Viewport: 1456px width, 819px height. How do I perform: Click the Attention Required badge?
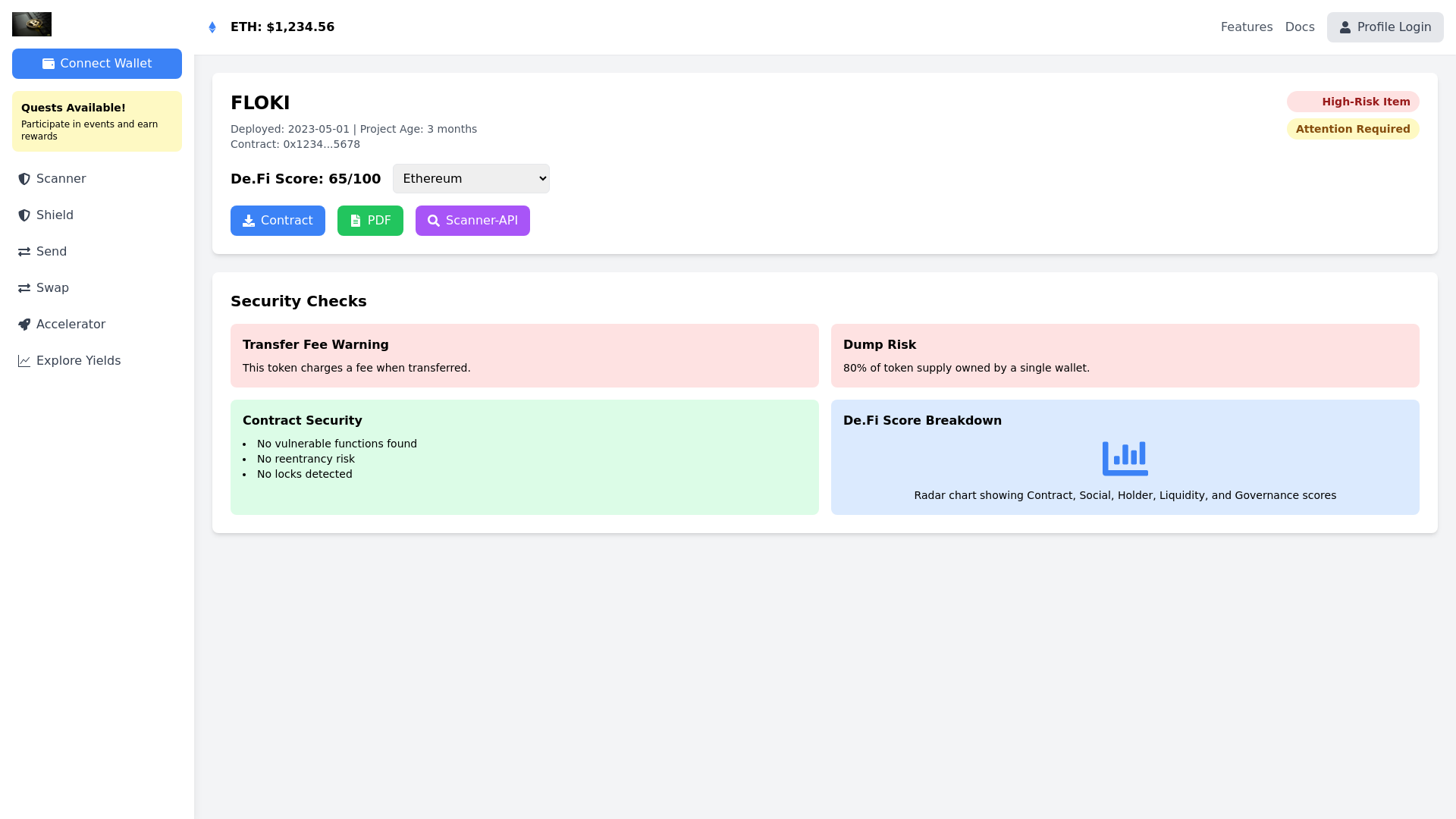[1352, 129]
